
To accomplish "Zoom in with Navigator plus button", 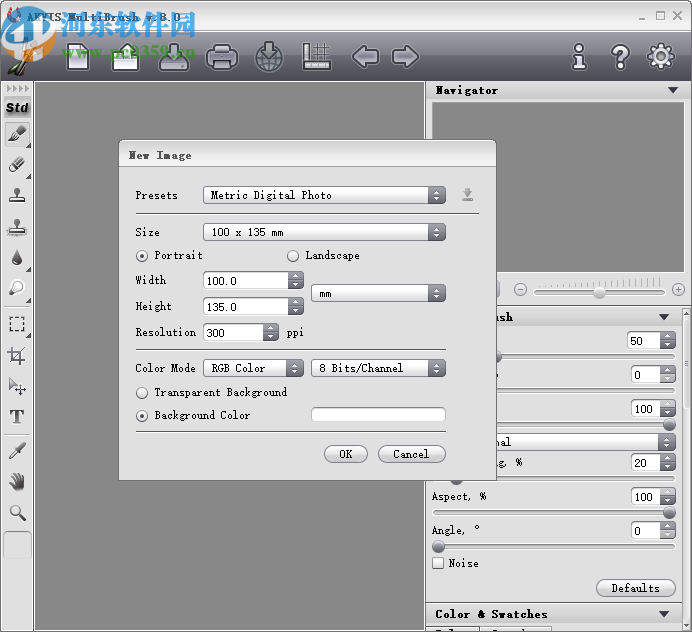I will coord(678,290).
